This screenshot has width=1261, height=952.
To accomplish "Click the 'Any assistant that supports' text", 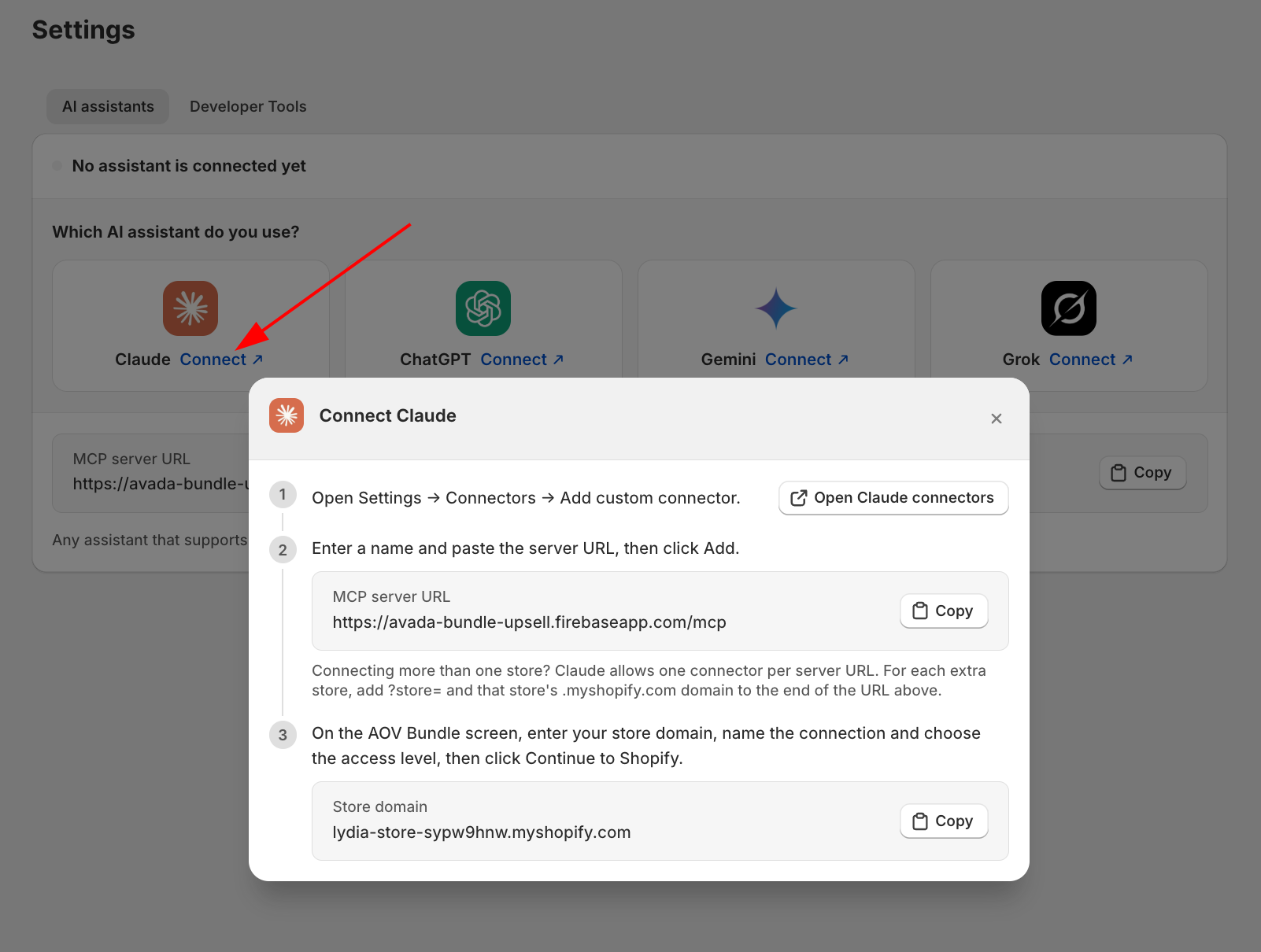I will coord(150,541).
